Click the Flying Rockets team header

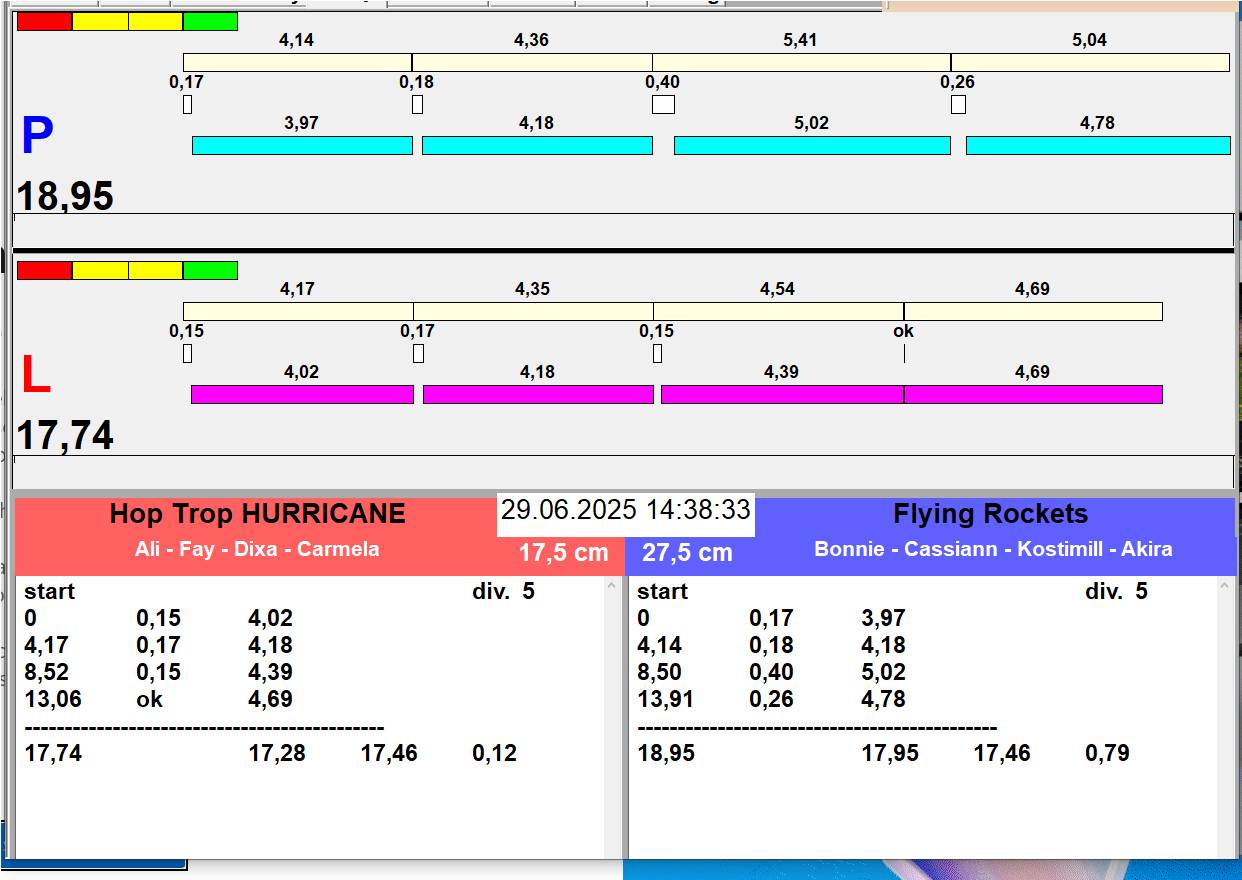coord(990,514)
